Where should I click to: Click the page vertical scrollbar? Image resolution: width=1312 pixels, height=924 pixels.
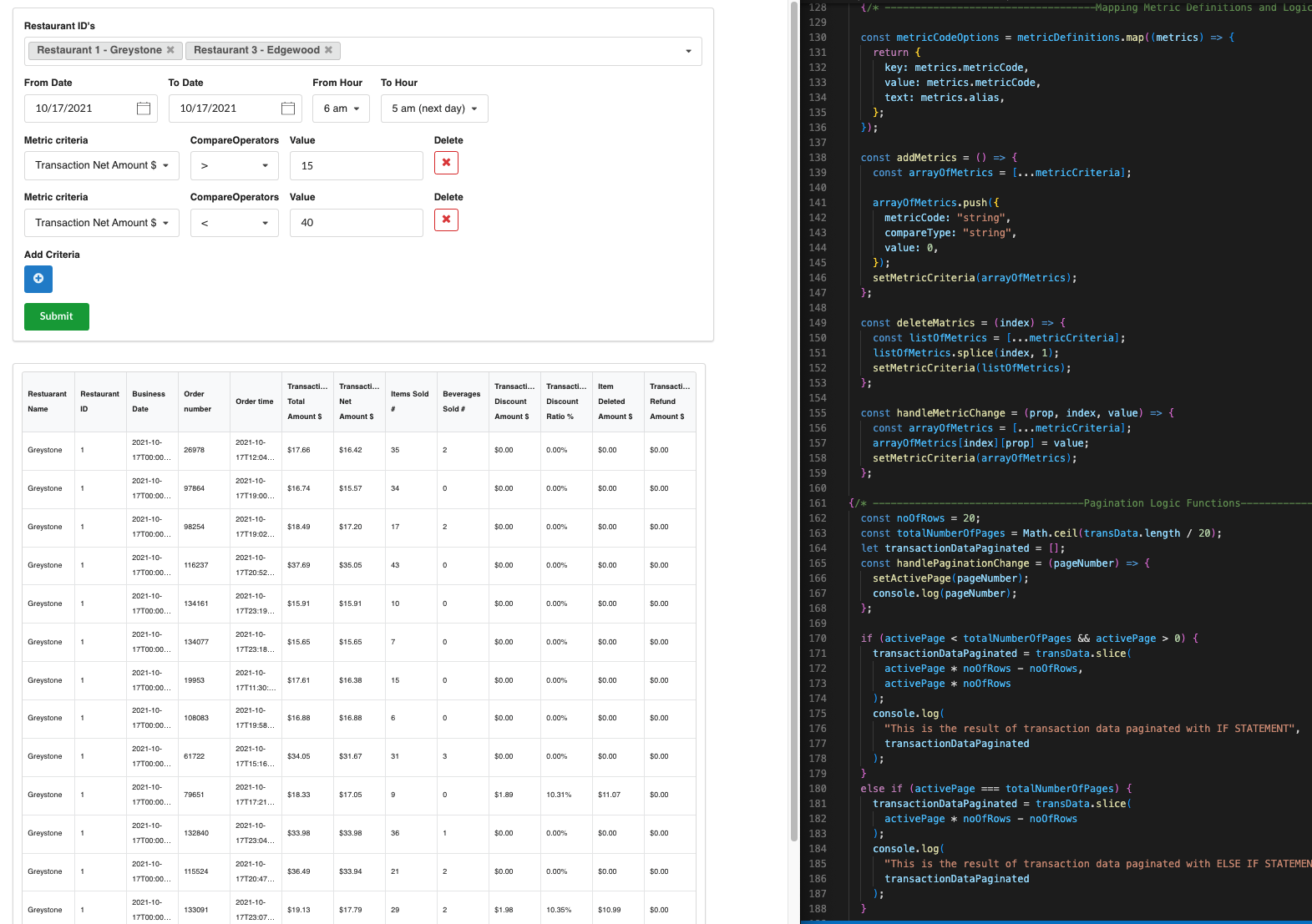click(793, 422)
